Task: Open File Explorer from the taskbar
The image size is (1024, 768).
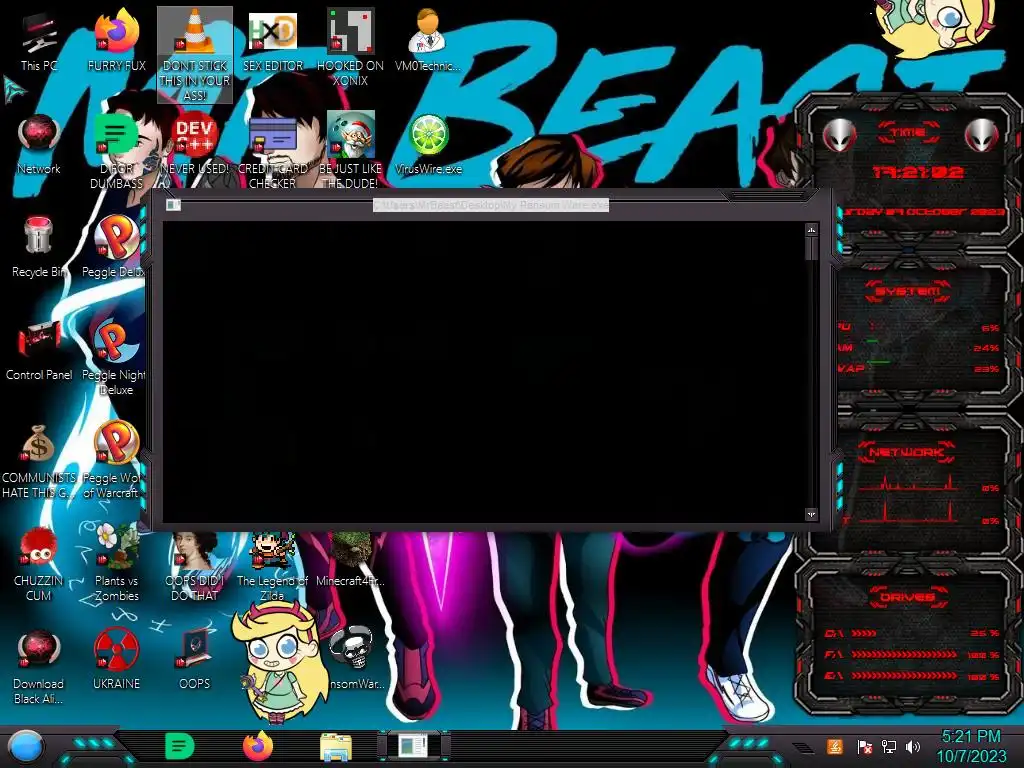Action: (336, 747)
